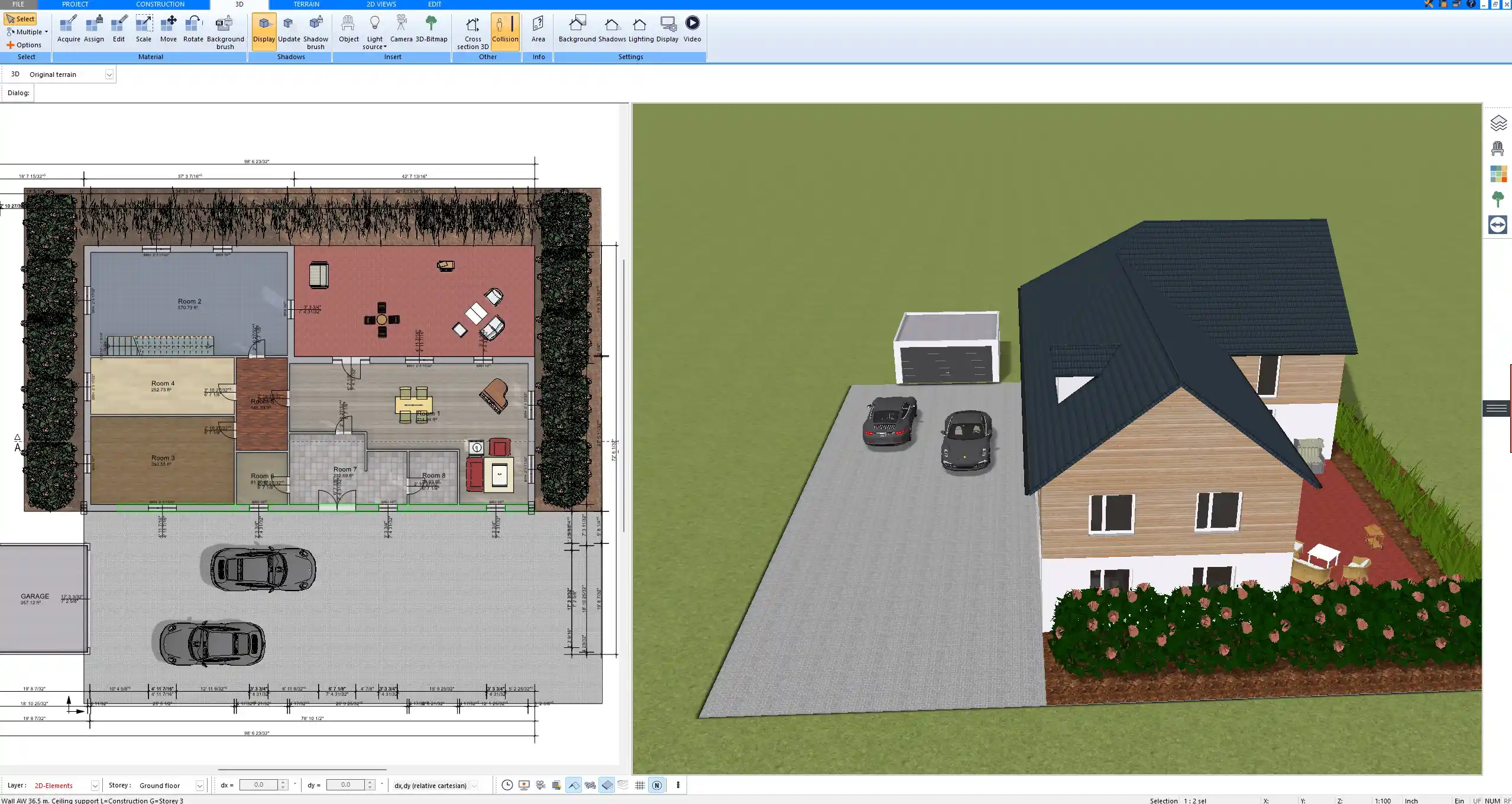Switch to the TERRAIN ribbon tab
This screenshot has height=804, width=1512.
click(x=305, y=4)
